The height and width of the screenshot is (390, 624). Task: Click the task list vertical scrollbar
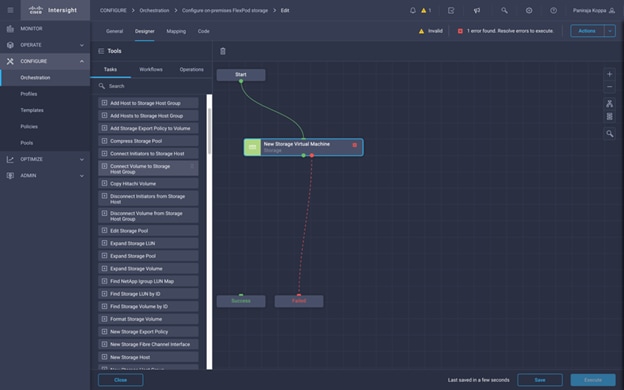click(x=209, y=131)
